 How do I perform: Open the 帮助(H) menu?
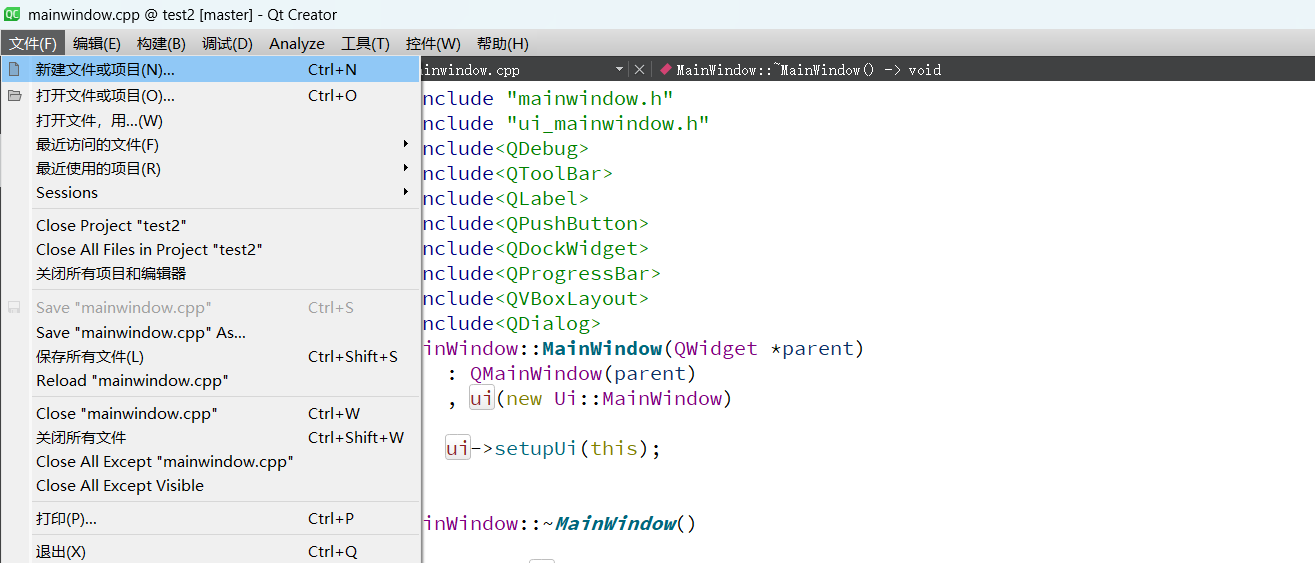click(x=503, y=43)
